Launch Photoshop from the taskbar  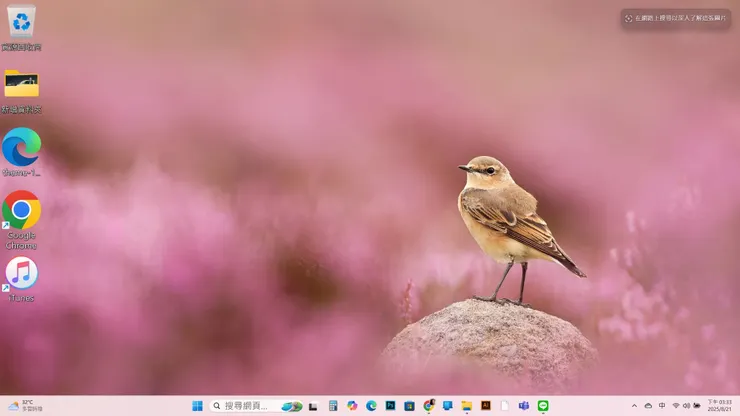coord(390,406)
